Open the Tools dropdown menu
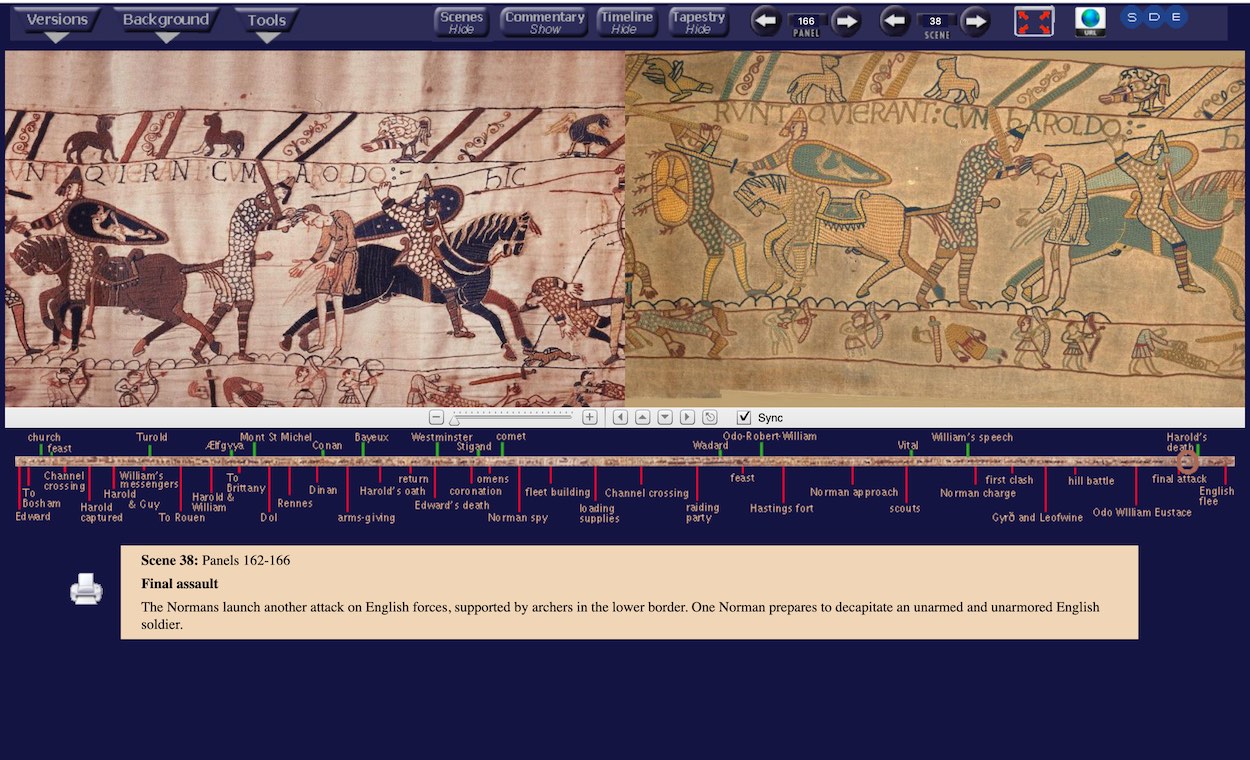 pos(267,22)
